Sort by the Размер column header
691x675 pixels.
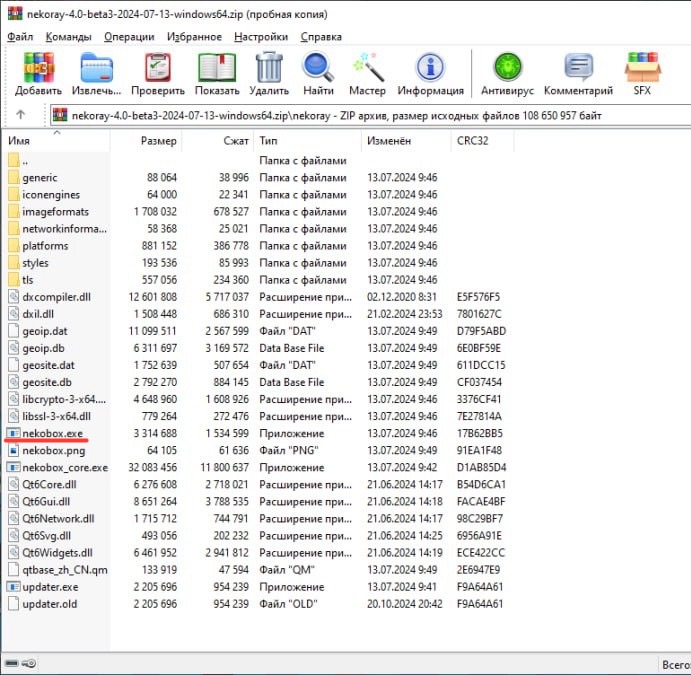click(146, 141)
